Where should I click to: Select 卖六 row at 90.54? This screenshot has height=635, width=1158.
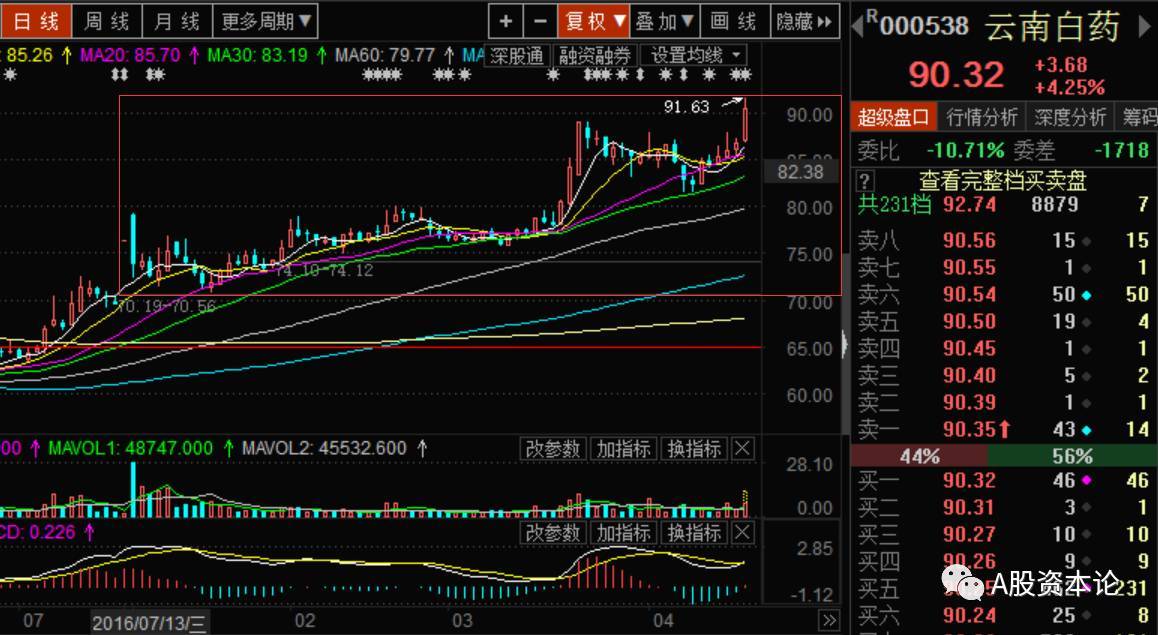tap(1003, 295)
